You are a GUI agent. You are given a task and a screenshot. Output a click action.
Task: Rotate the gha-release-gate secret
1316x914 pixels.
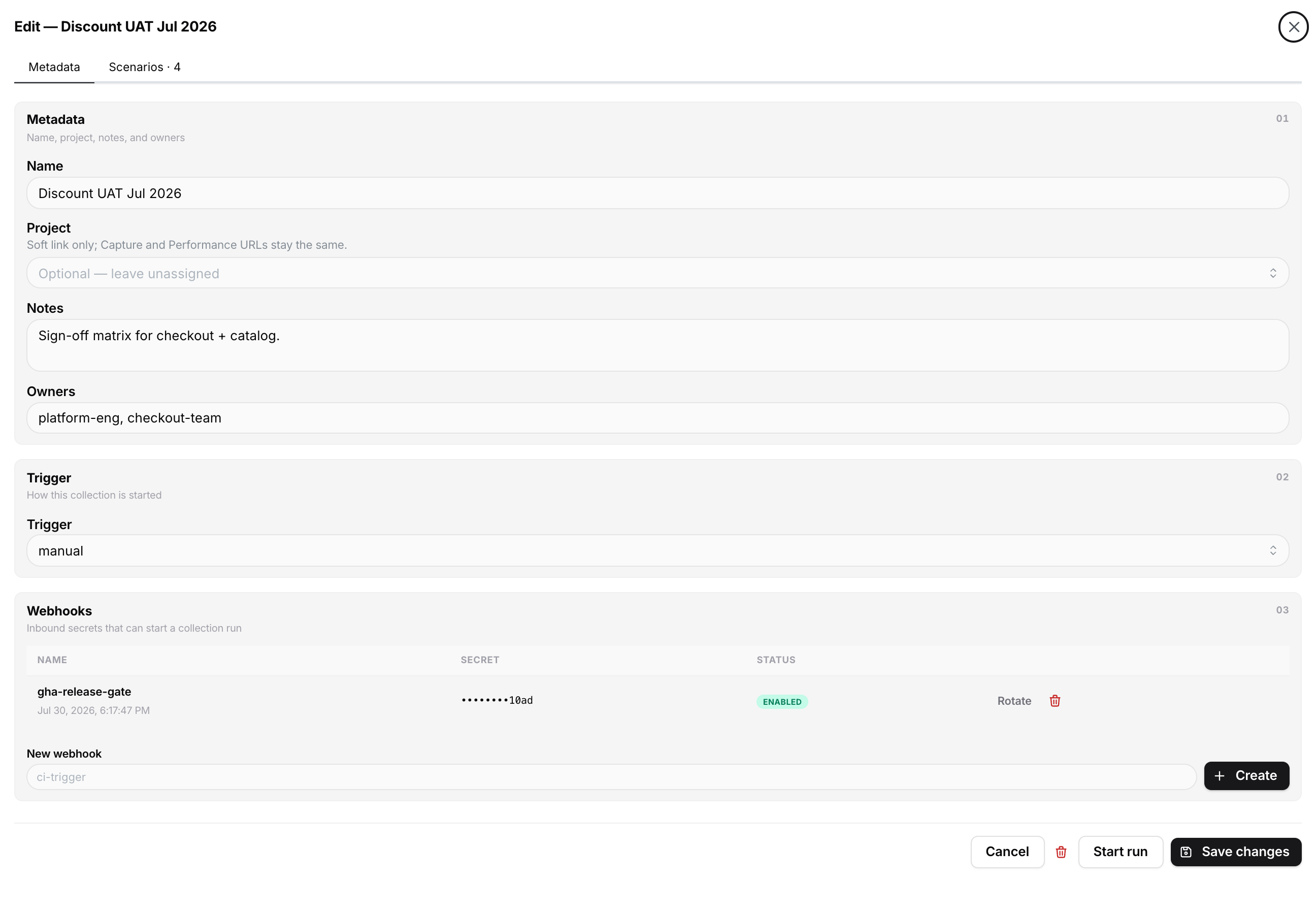(x=1013, y=700)
